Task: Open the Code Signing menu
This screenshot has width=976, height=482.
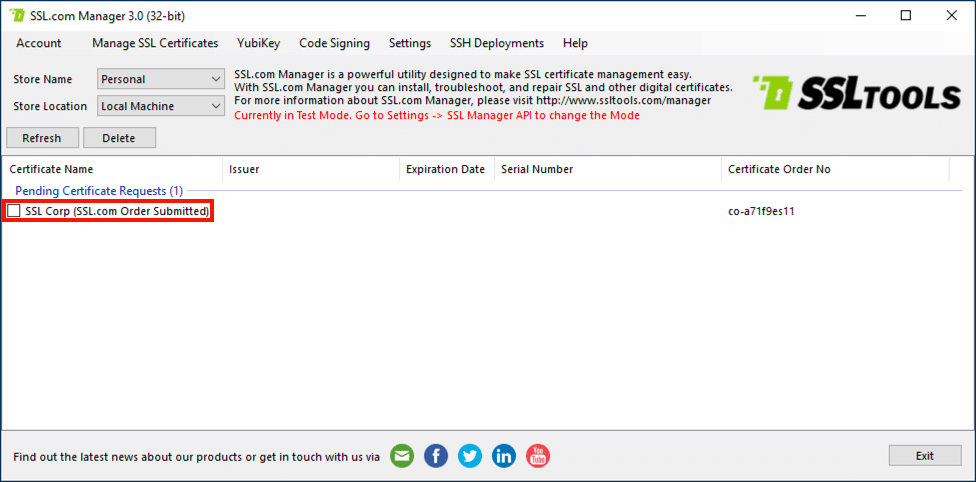Action: coord(334,43)
